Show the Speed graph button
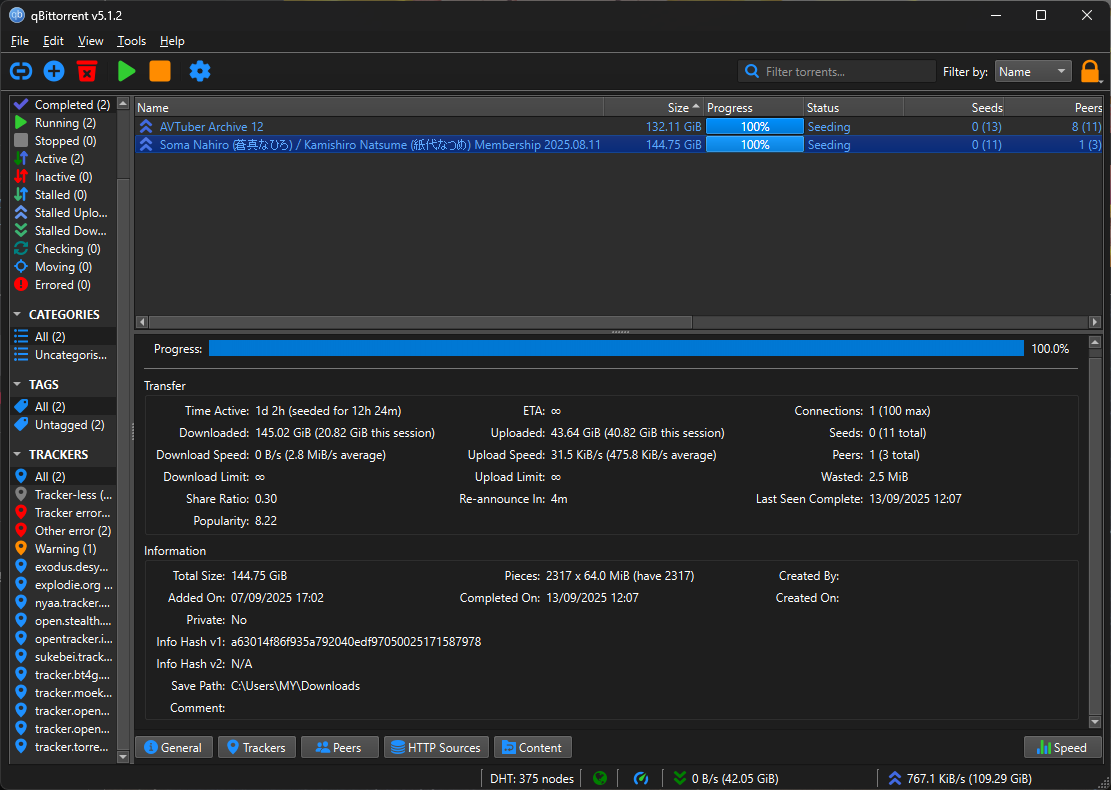The image size is (1111, 790). click(1062, 747)
